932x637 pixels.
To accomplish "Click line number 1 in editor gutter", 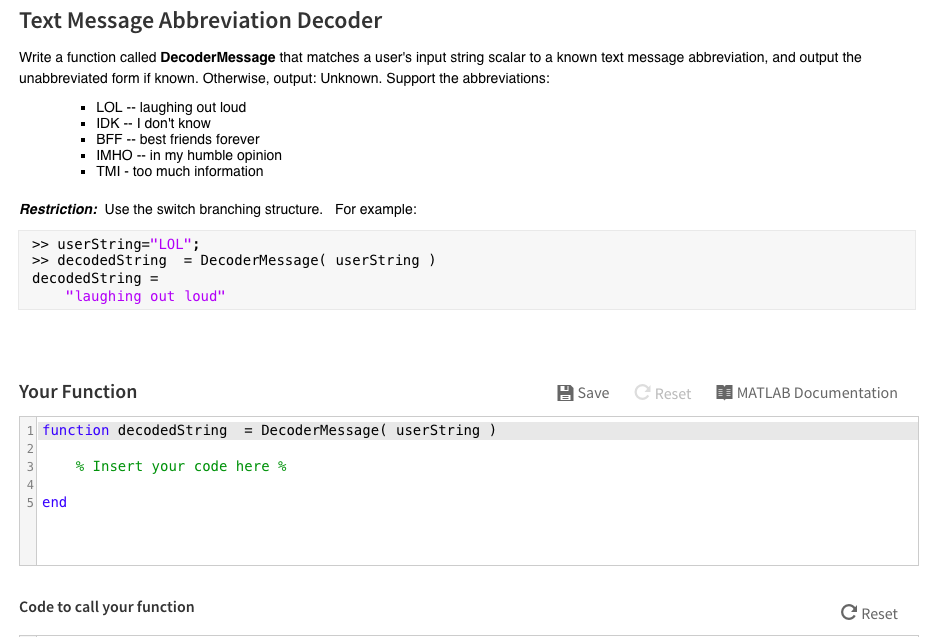I will (x=30, y=431).
